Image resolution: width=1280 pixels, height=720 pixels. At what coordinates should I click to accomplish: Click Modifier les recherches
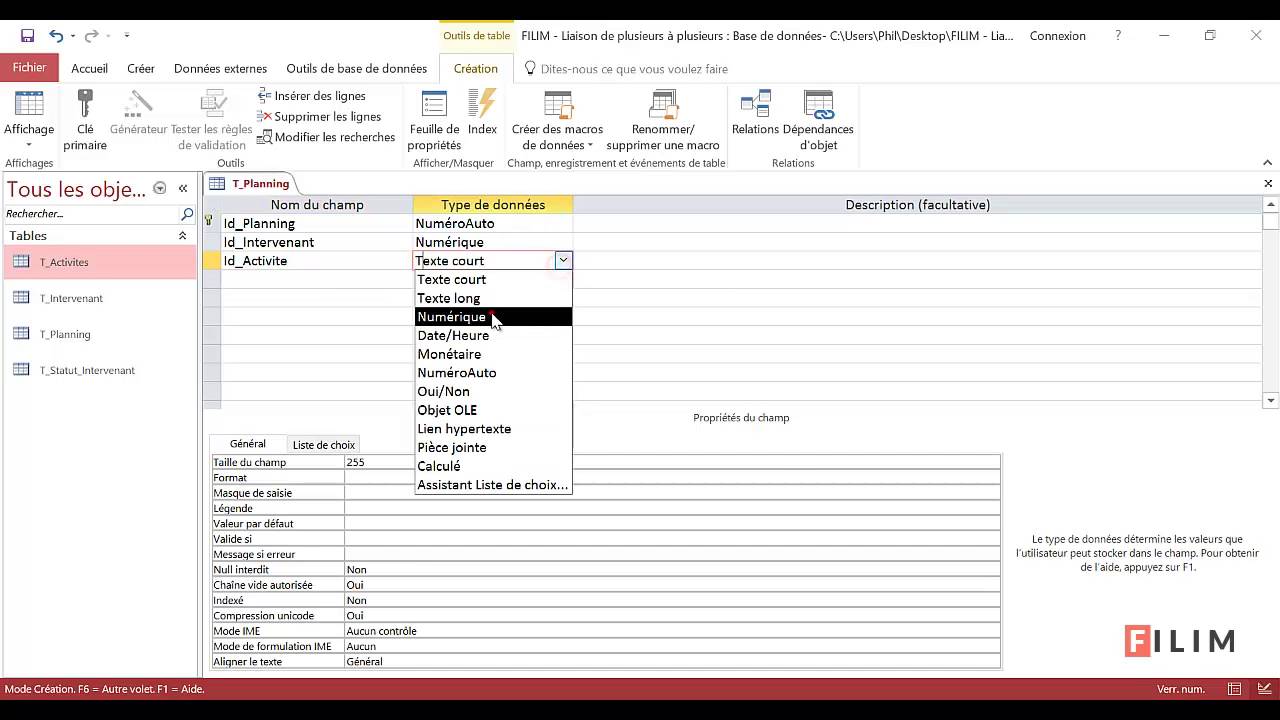tap(326, 137)
